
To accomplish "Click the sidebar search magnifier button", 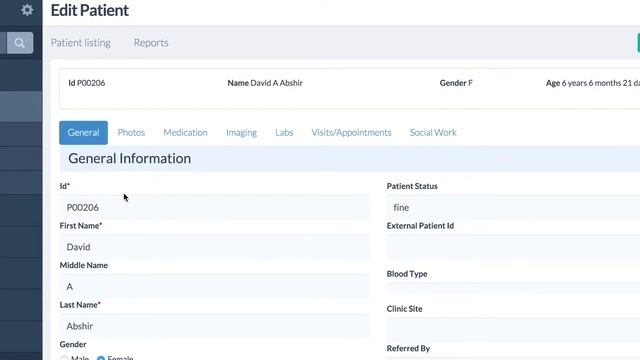I will [x=20, y=43].
